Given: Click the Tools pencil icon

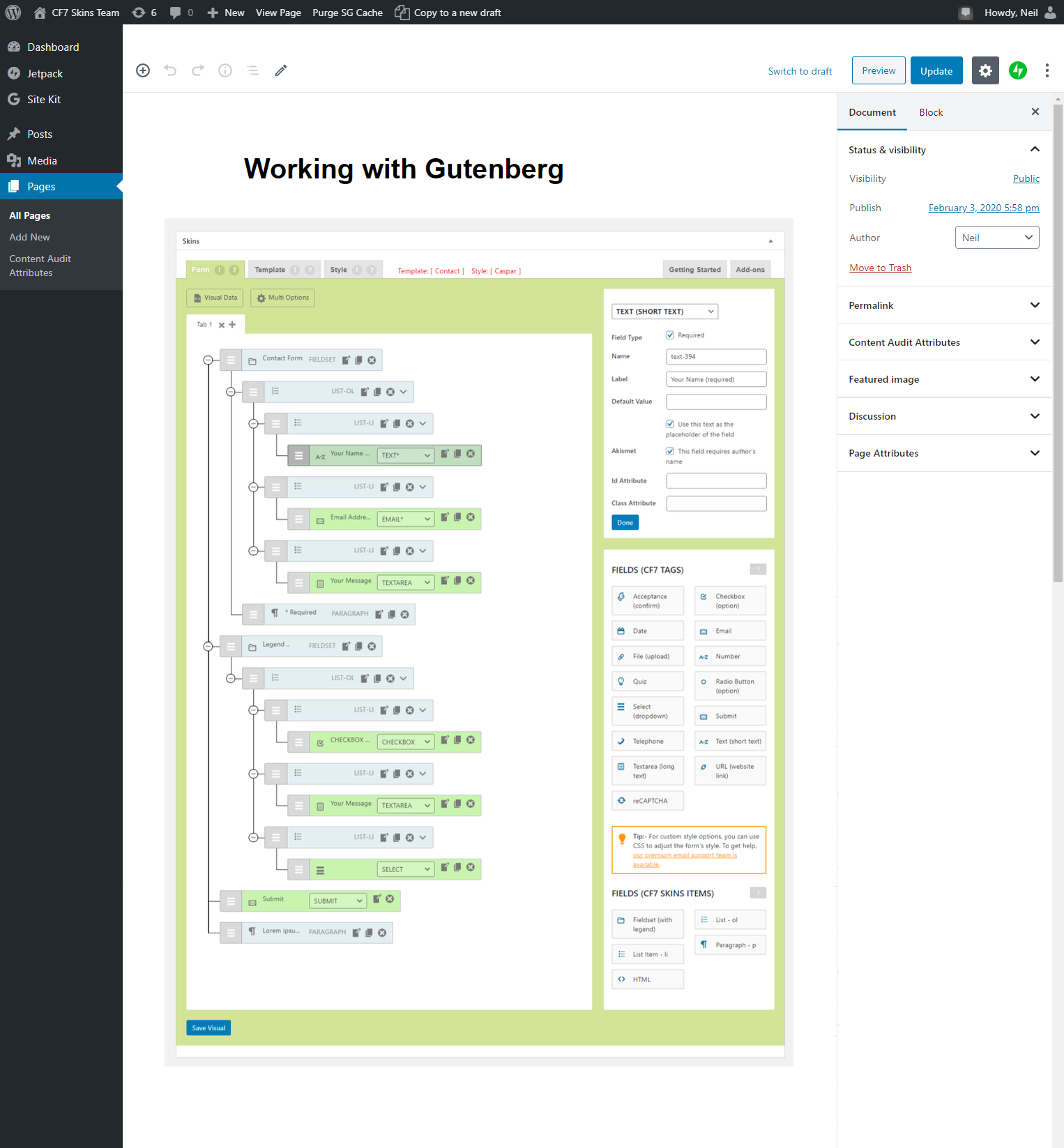Looking at the screenshot, I should pyautogui.click(x=281, y=70).
